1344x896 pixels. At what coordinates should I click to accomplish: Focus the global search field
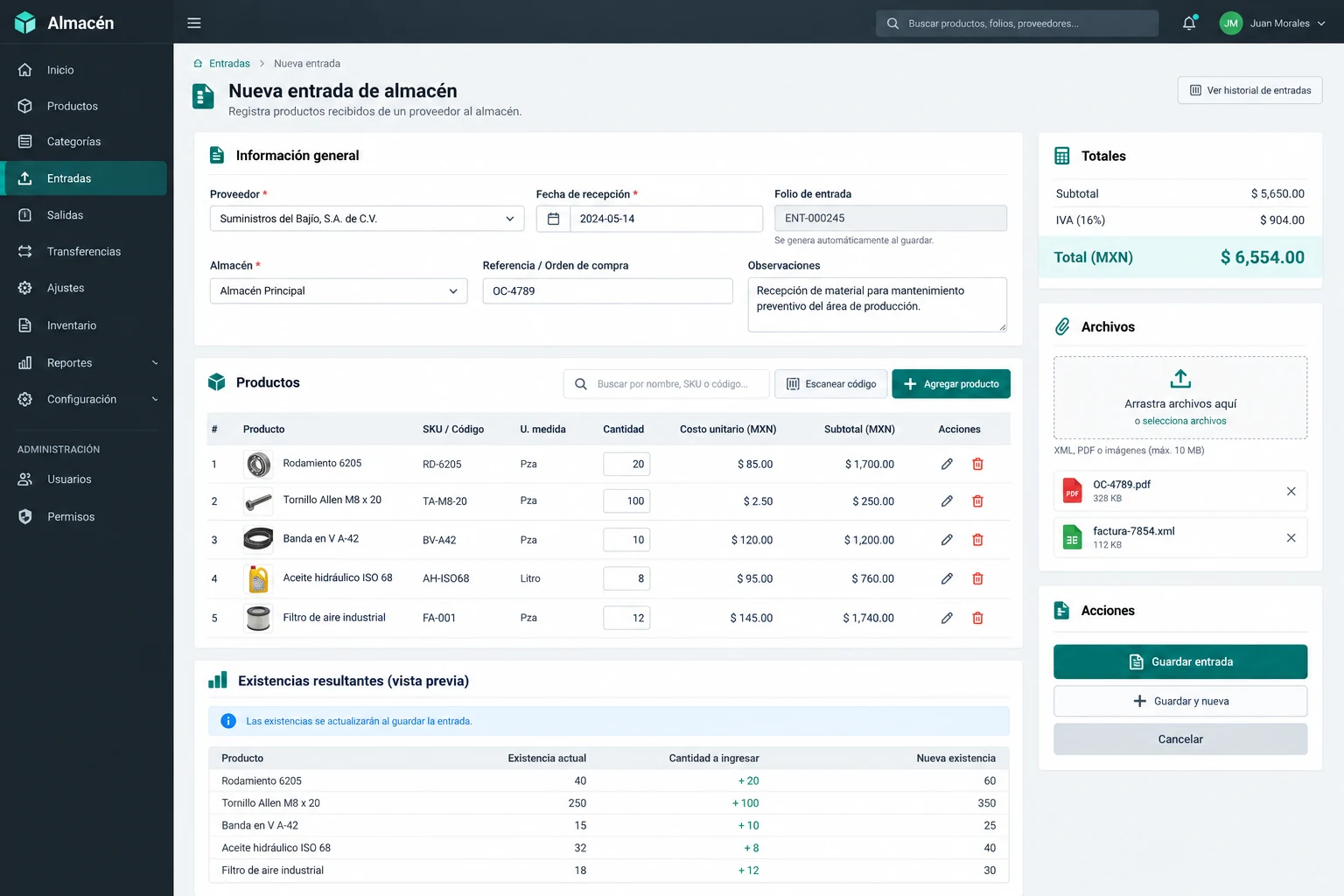click(x=1017, y=24)
